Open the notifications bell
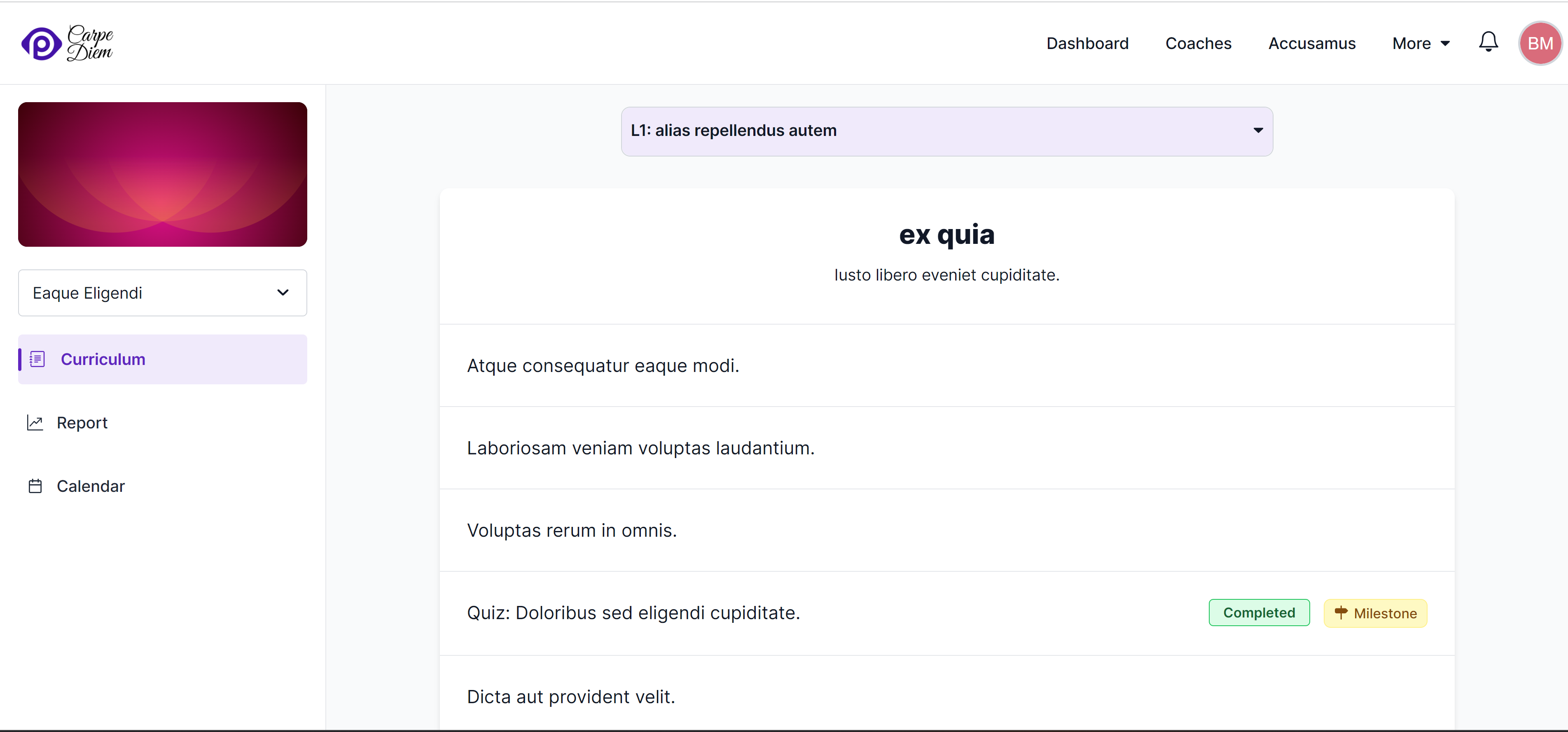 [1488, 42]
